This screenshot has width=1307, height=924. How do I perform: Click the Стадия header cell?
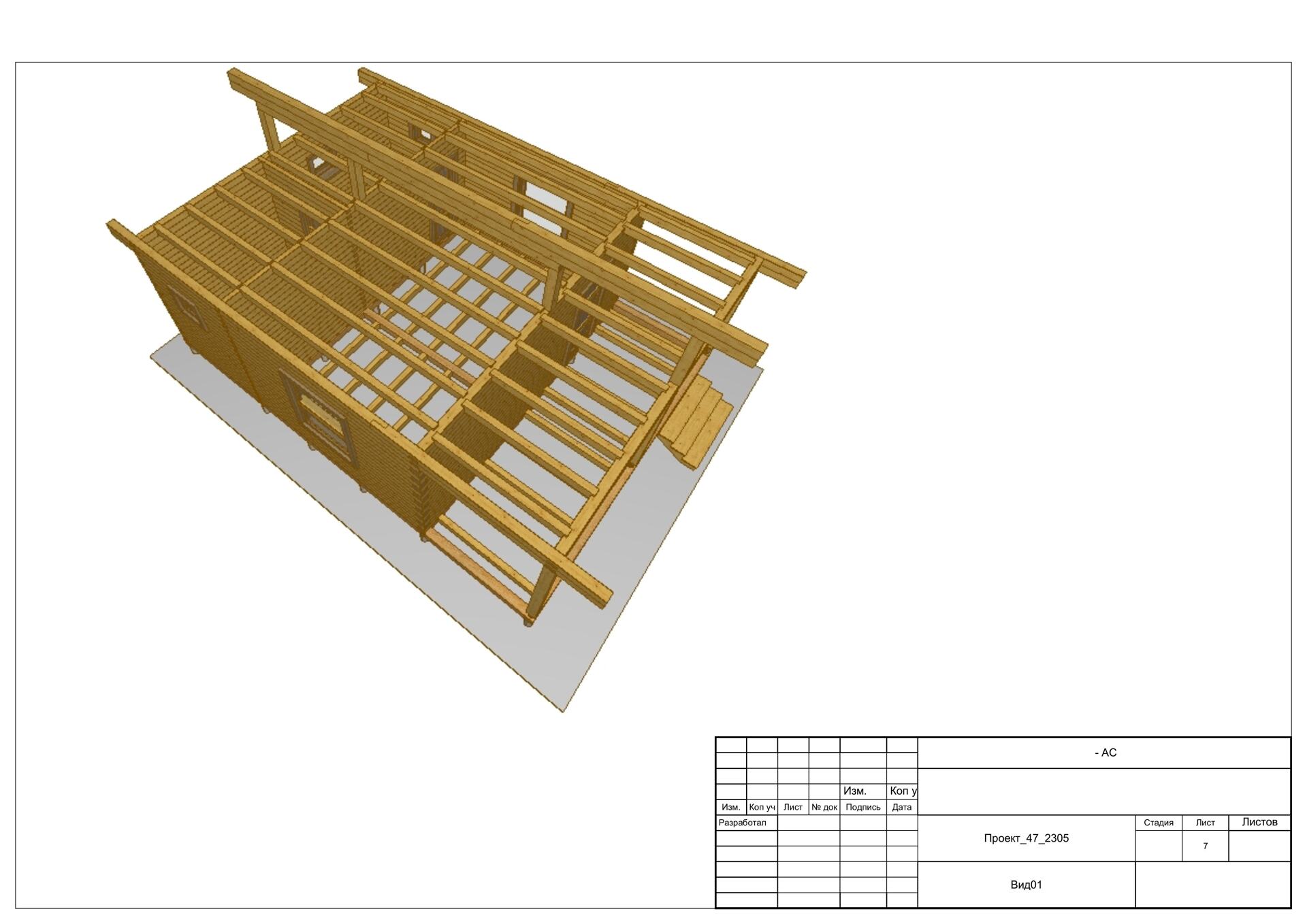1158,823
